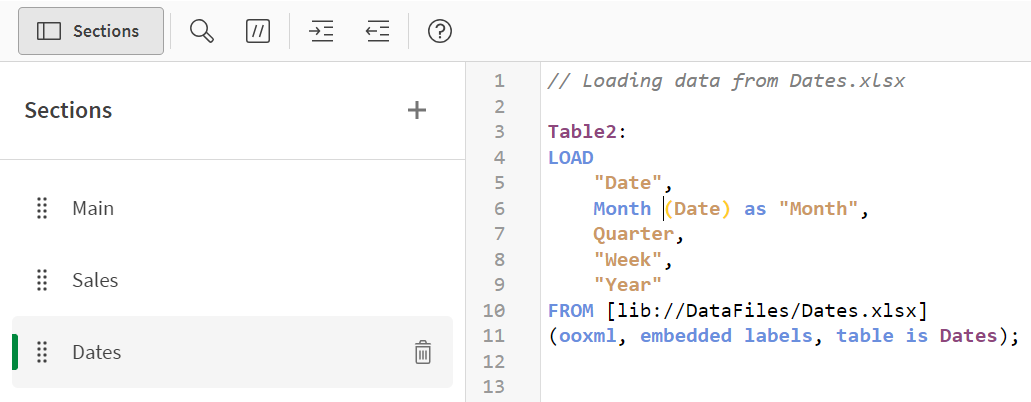This screenshot has width=1031, height=402.
Task: Toggle the Sections panel button
Action: click(91, 31)
